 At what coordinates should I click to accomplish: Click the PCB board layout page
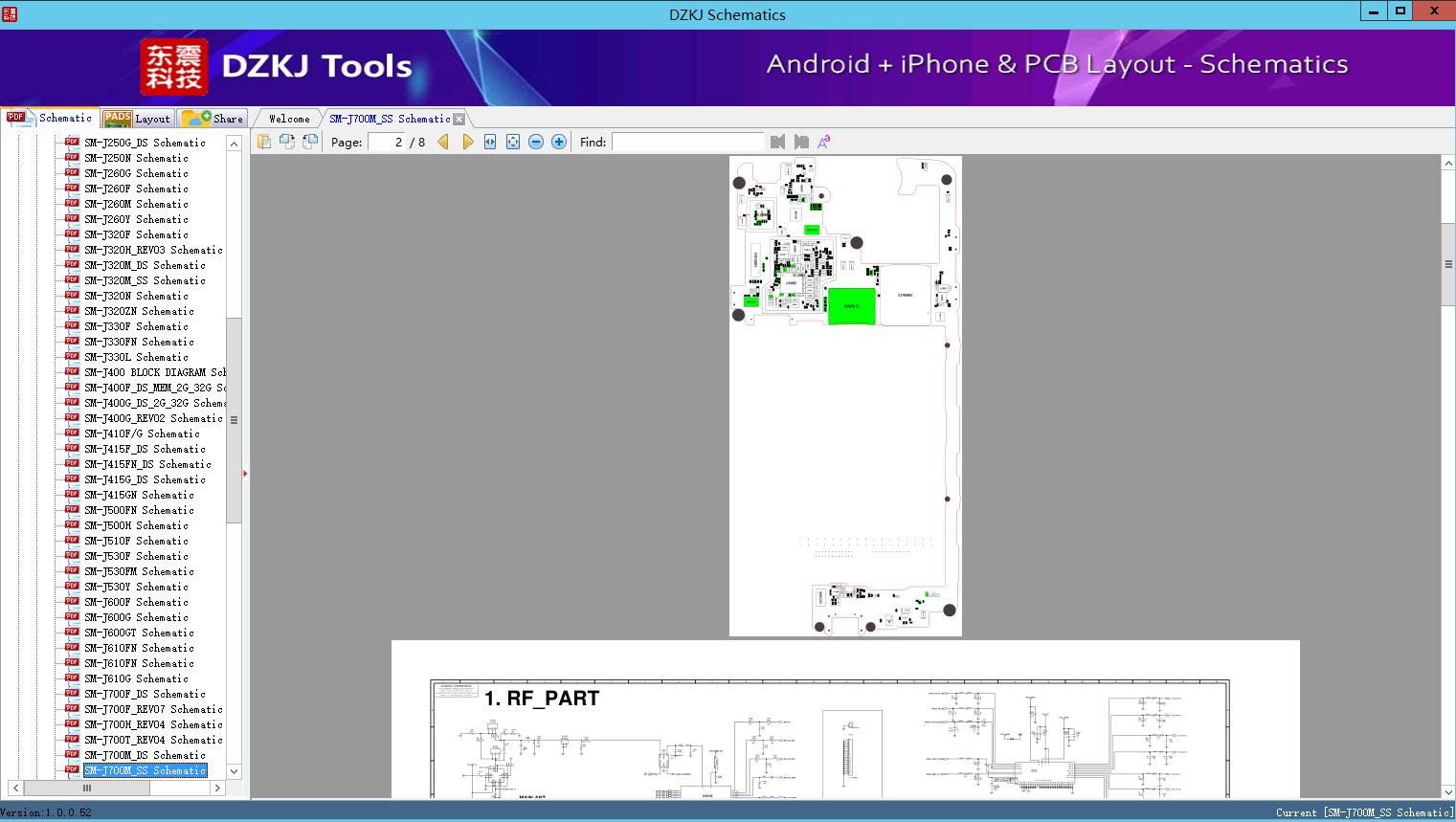(845, 396)
